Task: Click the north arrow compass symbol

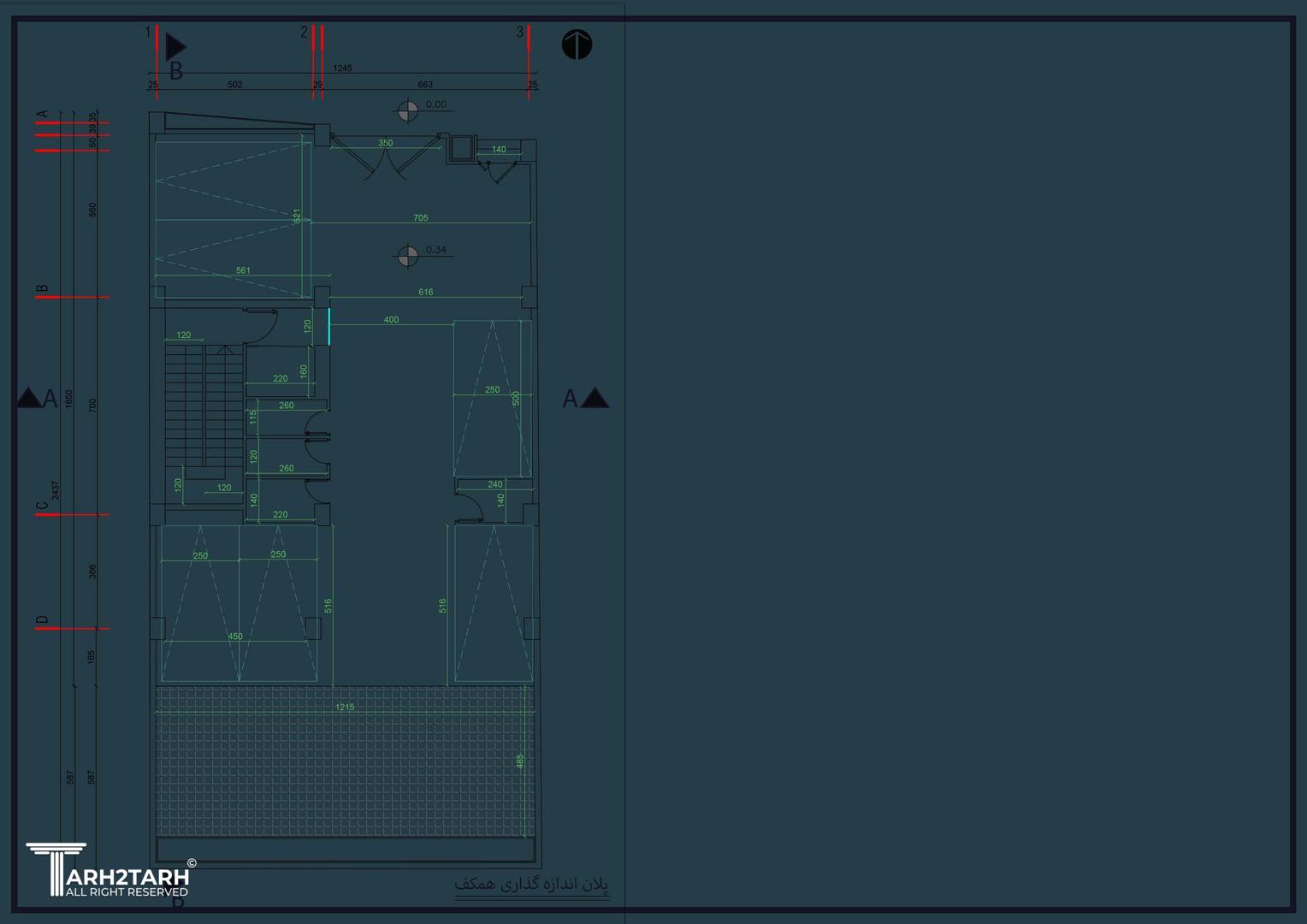Action: coord(577,44)
